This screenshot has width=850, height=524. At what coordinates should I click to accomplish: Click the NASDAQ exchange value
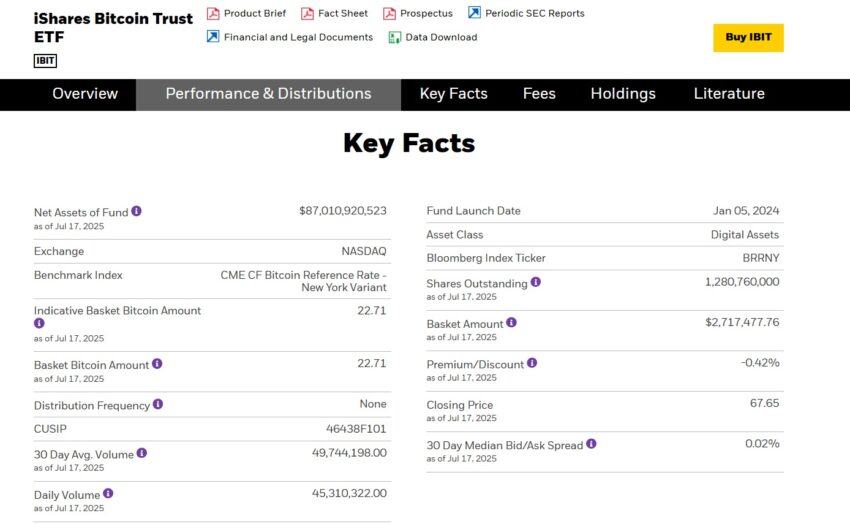pos(364,251)
